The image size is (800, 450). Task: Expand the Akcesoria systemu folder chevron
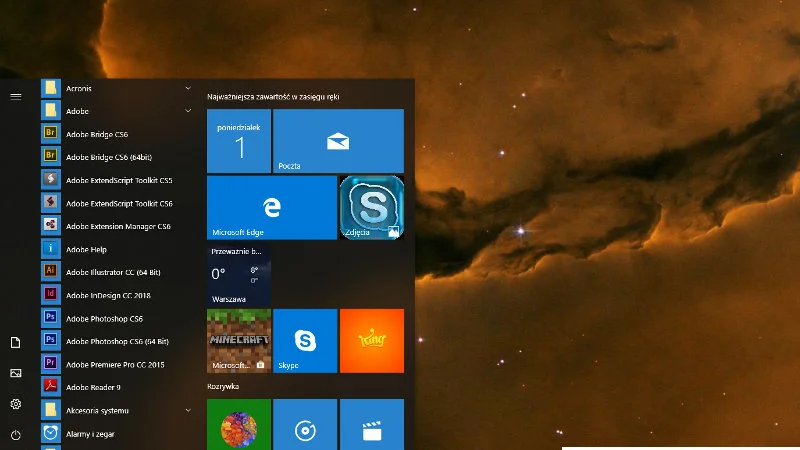coord(188,410)
